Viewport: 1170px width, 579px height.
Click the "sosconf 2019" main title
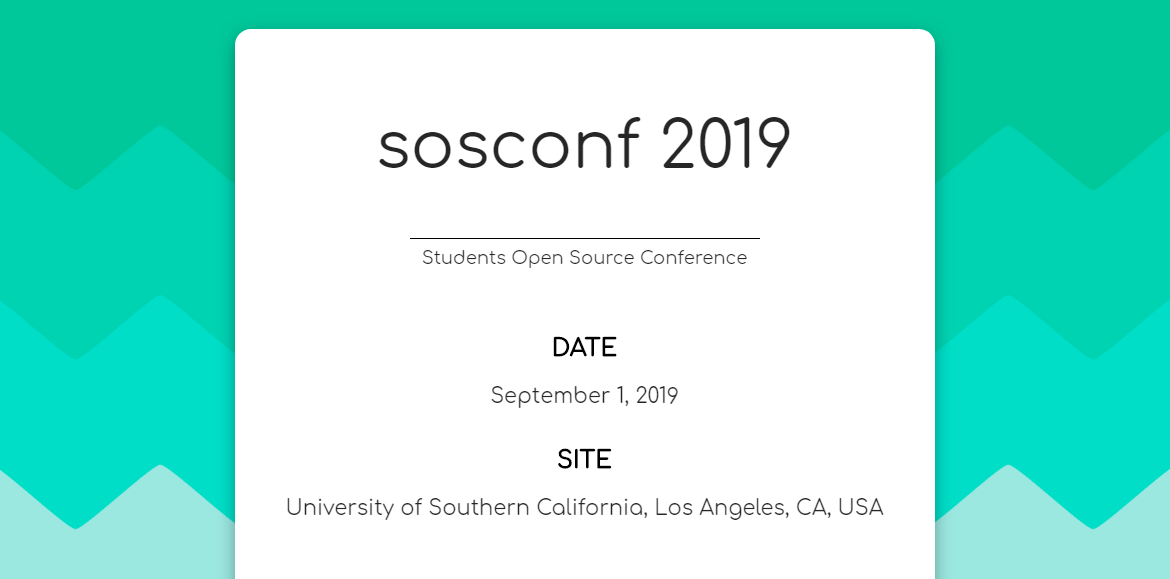pyautogui.click(x=584, y=145)
